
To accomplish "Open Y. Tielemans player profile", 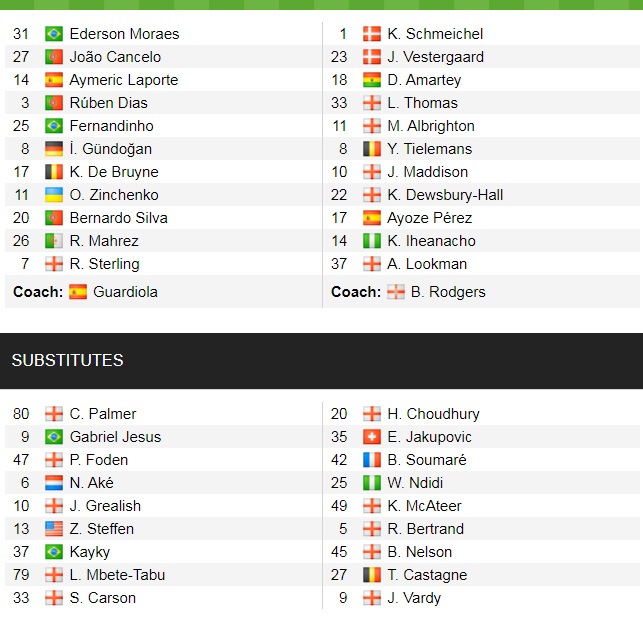I will 429,149.
